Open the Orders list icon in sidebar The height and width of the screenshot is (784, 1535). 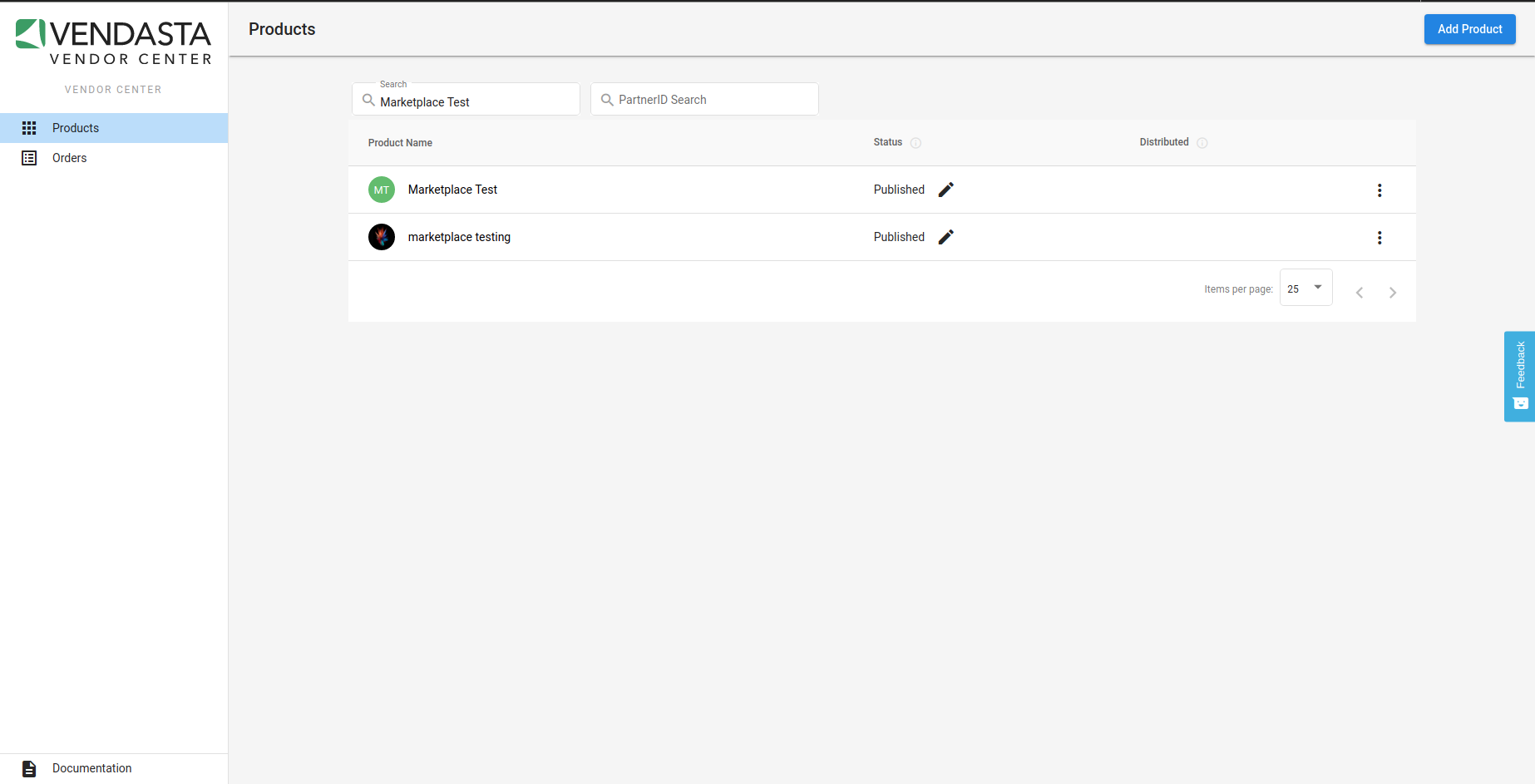point(29,158)
